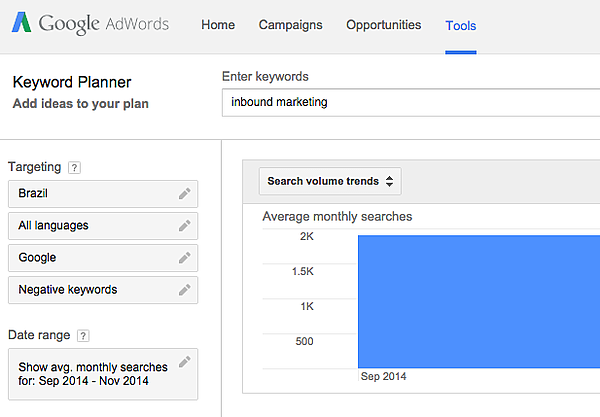Go to the Campaigns tab
Screen dimensions: 600x417
[291, 25]
